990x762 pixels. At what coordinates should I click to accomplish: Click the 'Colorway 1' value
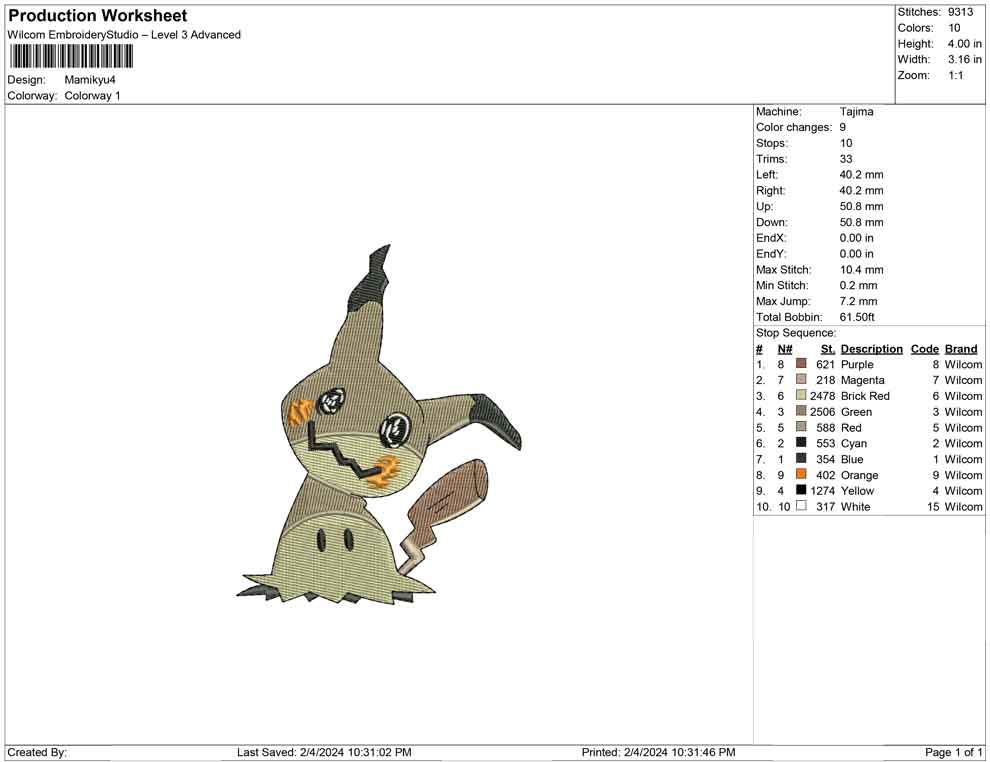(92, 95)
